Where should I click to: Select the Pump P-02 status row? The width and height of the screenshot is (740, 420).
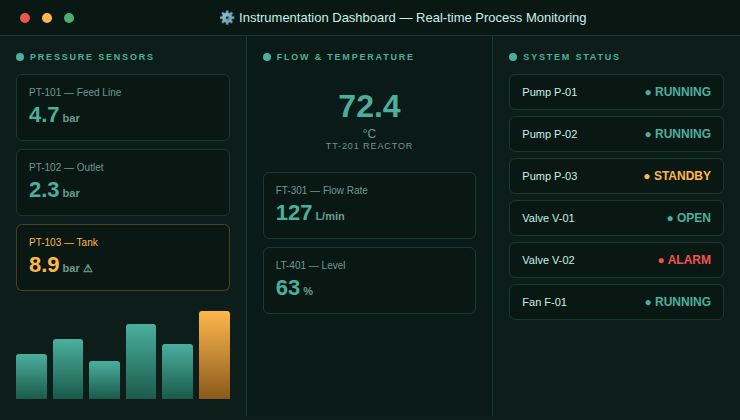tap(616, 134)
